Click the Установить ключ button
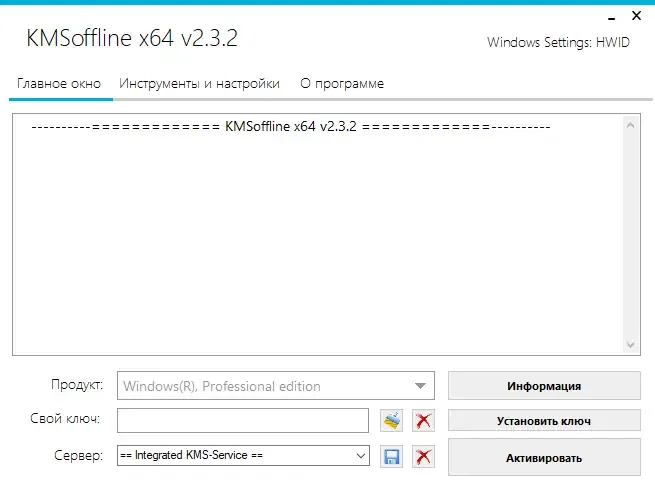This screenshot has height=491, width=655. [544, 420]
